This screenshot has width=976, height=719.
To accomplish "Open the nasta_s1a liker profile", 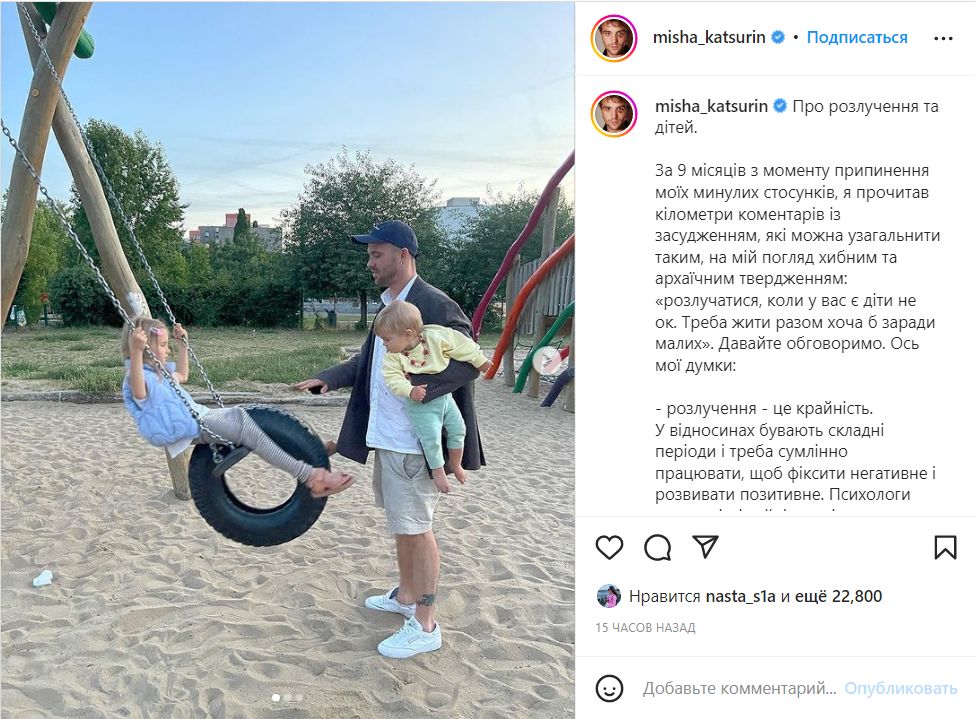I will coord(740,596).
